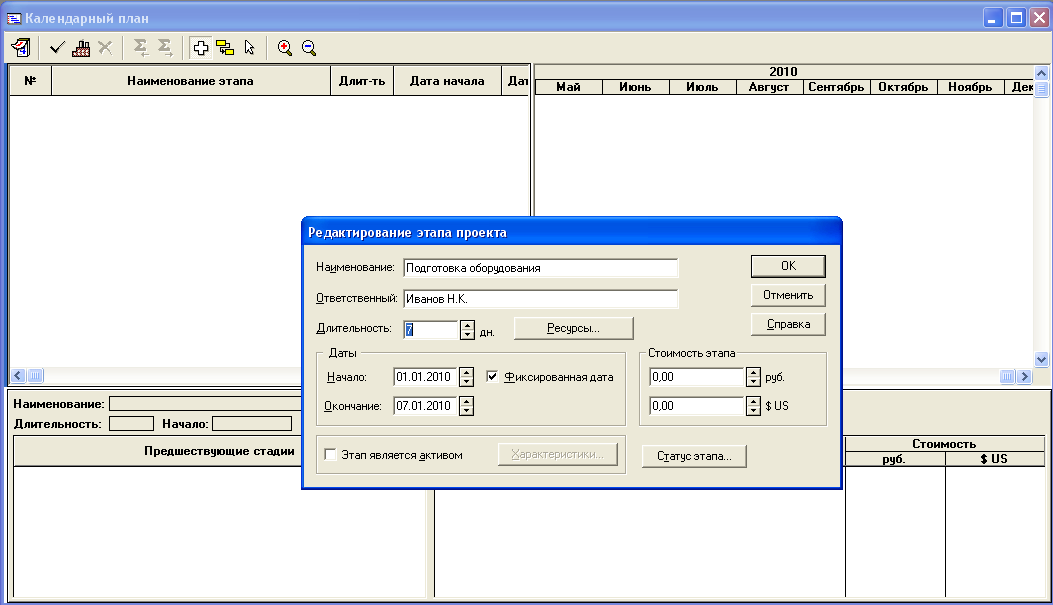The width and height of the screenshot is (1053, 605).
Task: Increase the Окончание date with up arrow
Action: [x=467, y=400]
